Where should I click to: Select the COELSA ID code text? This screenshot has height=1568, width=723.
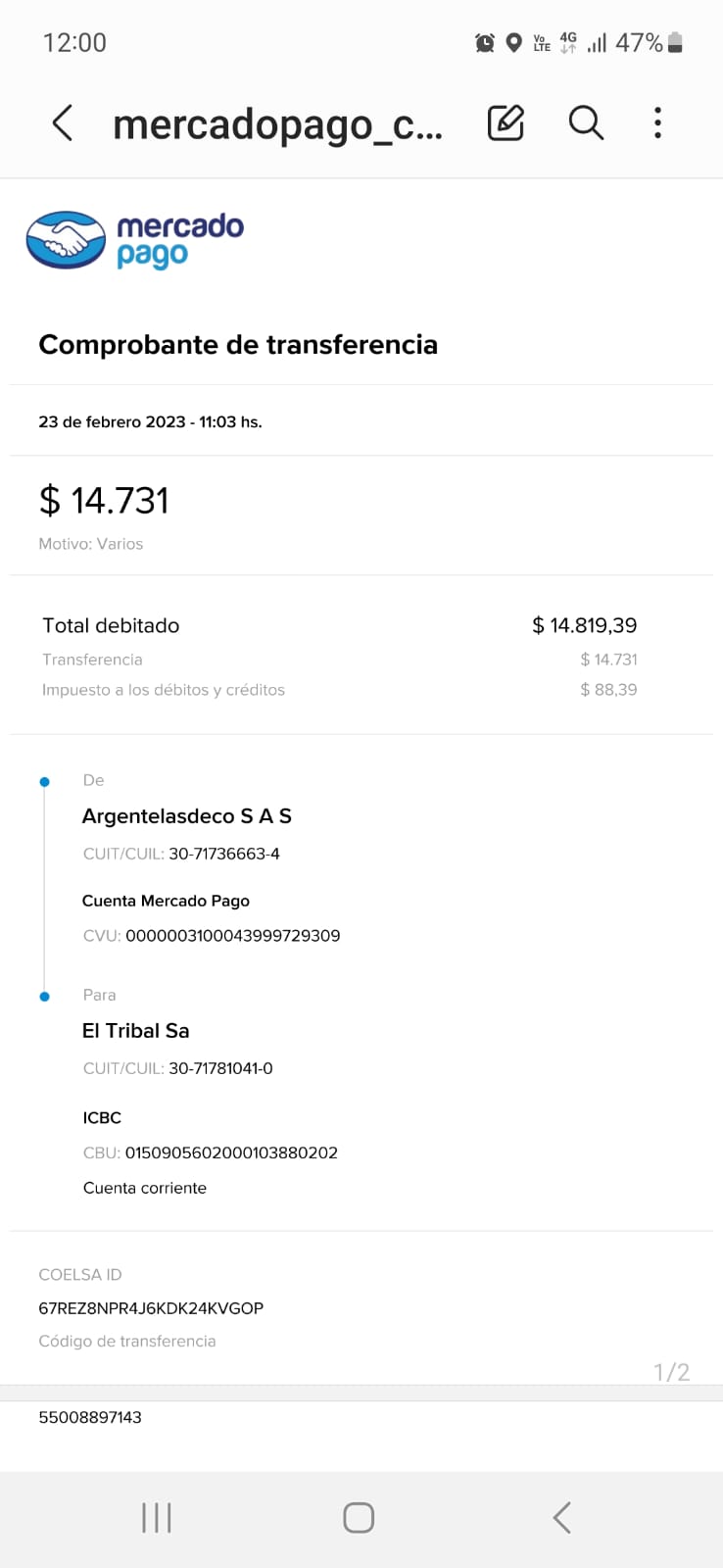151,1308
